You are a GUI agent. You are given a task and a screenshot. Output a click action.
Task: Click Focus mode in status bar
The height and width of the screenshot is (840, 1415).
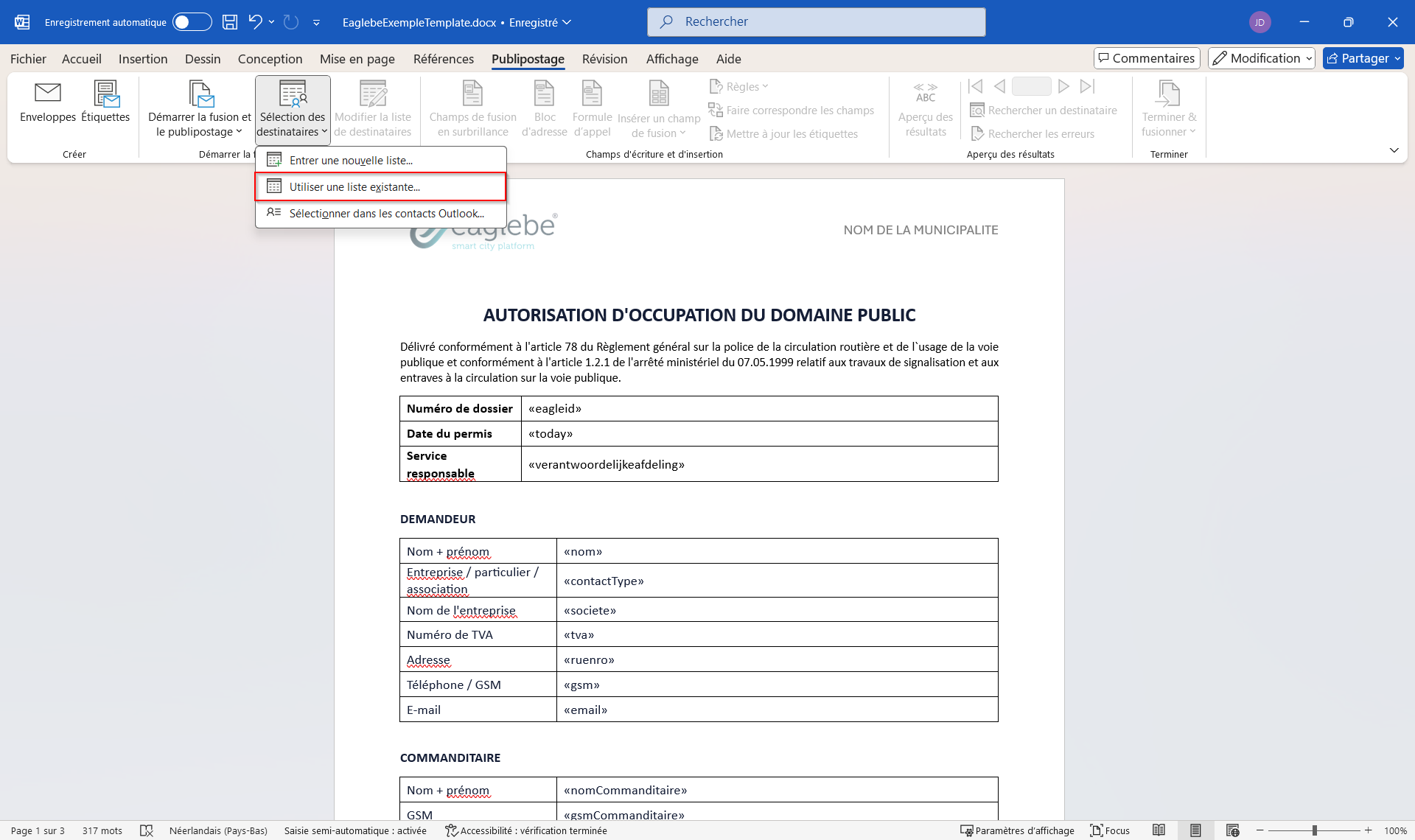(x=1110, y=830)
